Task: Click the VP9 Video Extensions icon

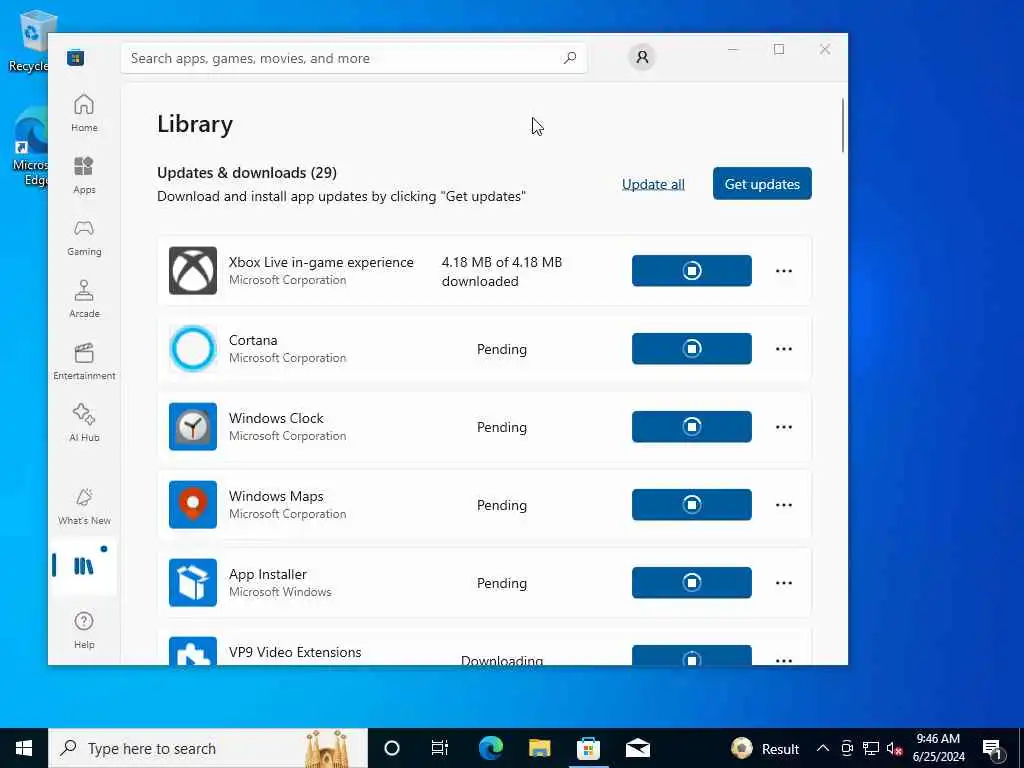Action: pyautogui.click(x=193, y=651)
